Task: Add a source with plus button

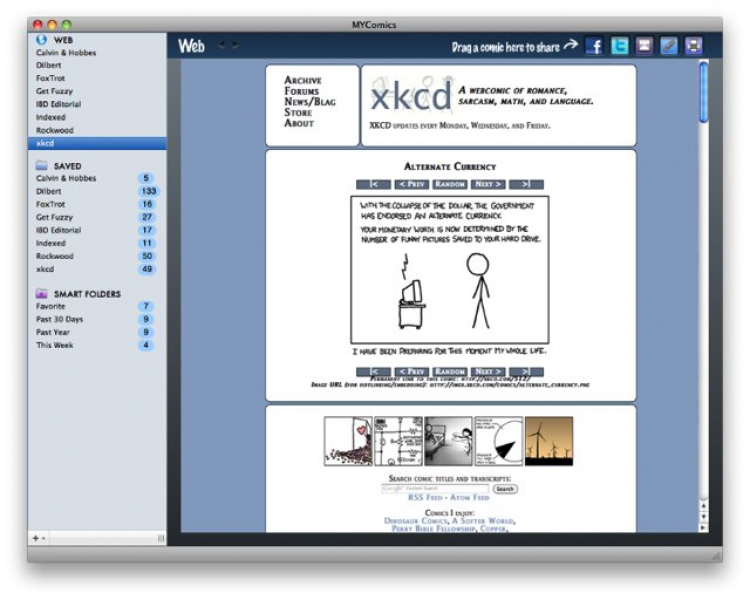Action: click(x=35, y=538)
